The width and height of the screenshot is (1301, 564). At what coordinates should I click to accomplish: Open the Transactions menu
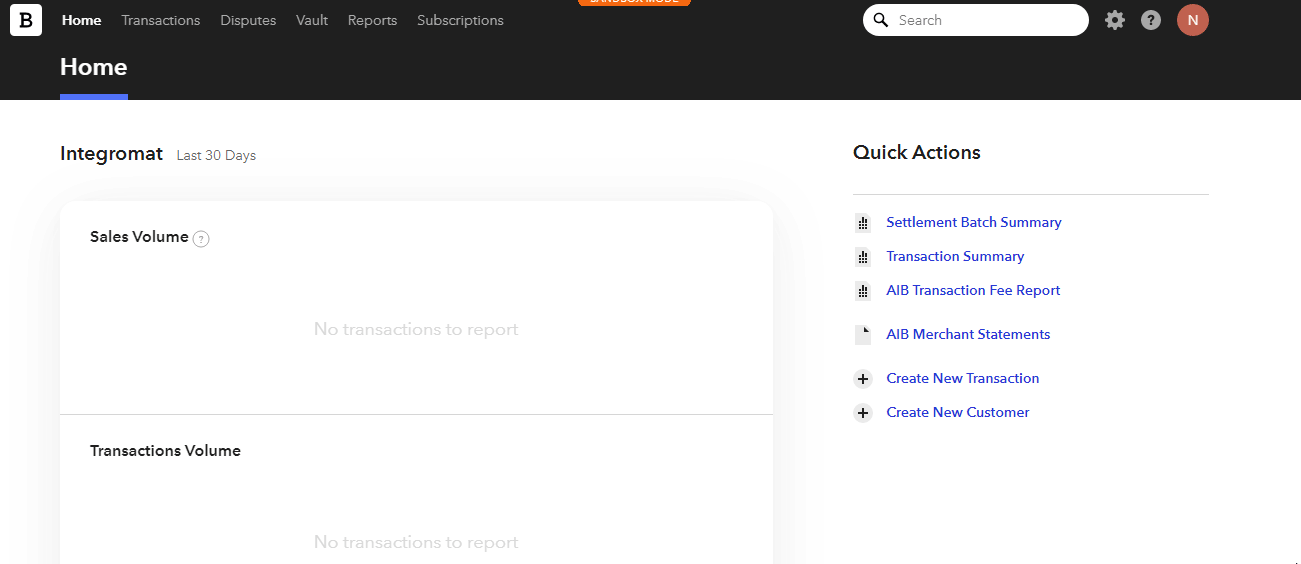[x=161, y=20]
